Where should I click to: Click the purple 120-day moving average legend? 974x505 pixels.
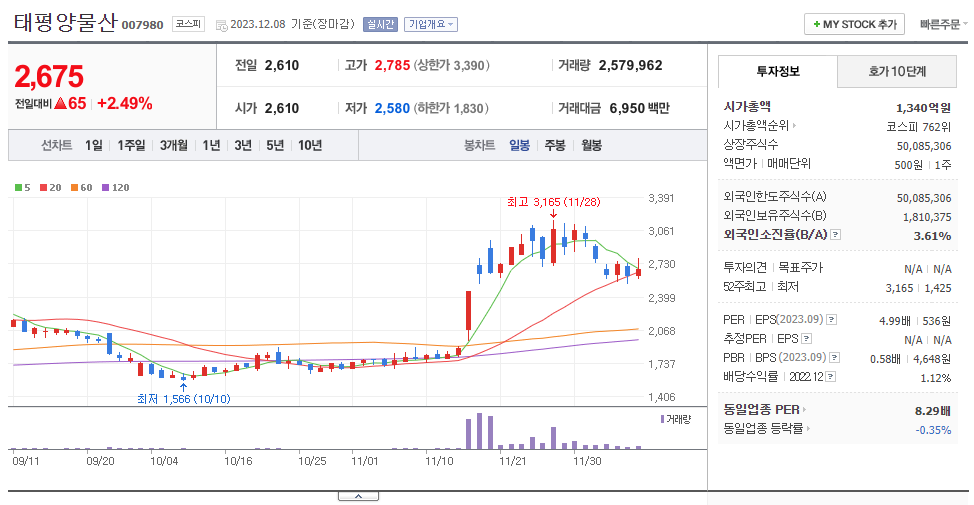click(x=116, y=188)
